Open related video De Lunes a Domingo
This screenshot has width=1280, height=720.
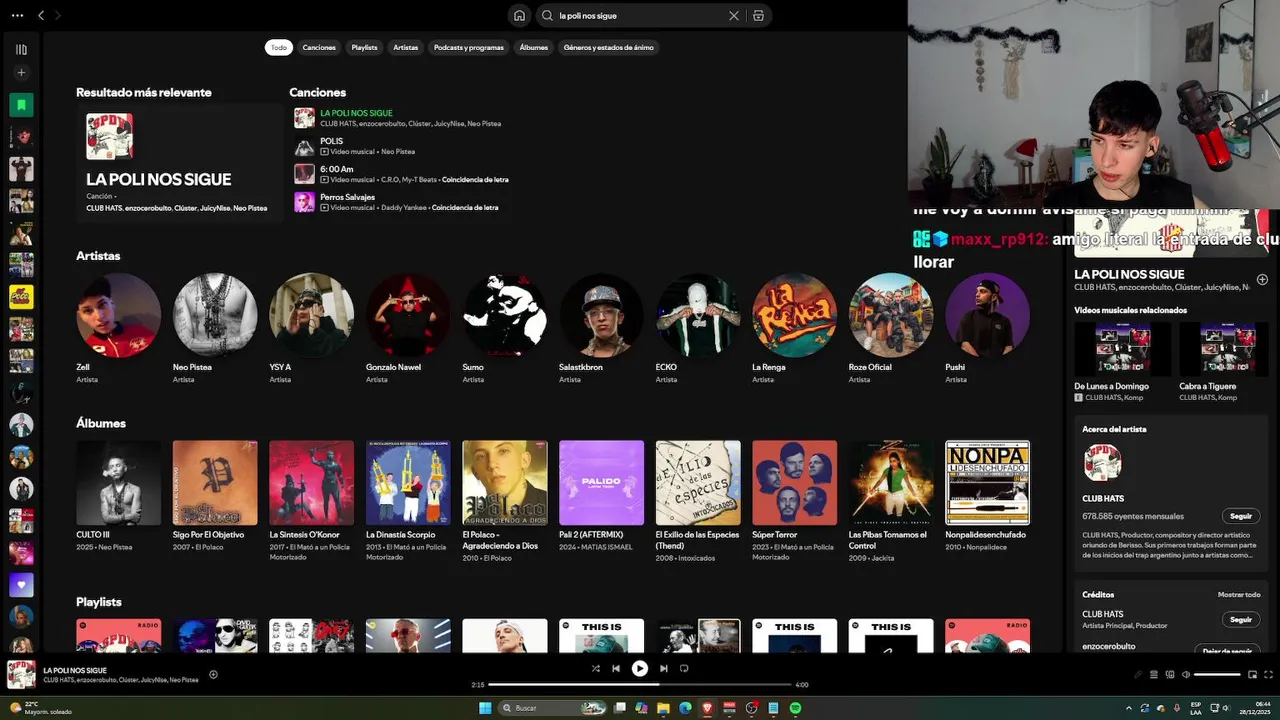pyautogui.click(x=1122, y=362)
